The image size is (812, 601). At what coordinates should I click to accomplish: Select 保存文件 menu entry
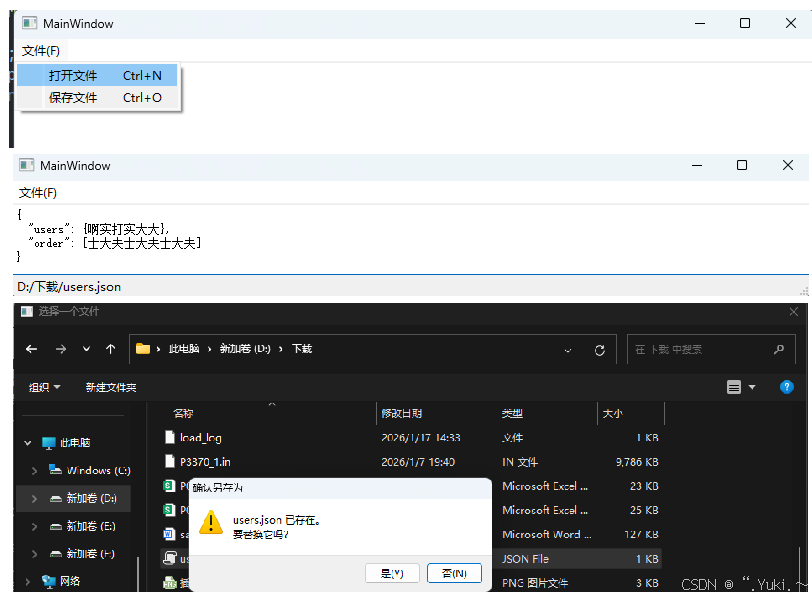(97, 97)
